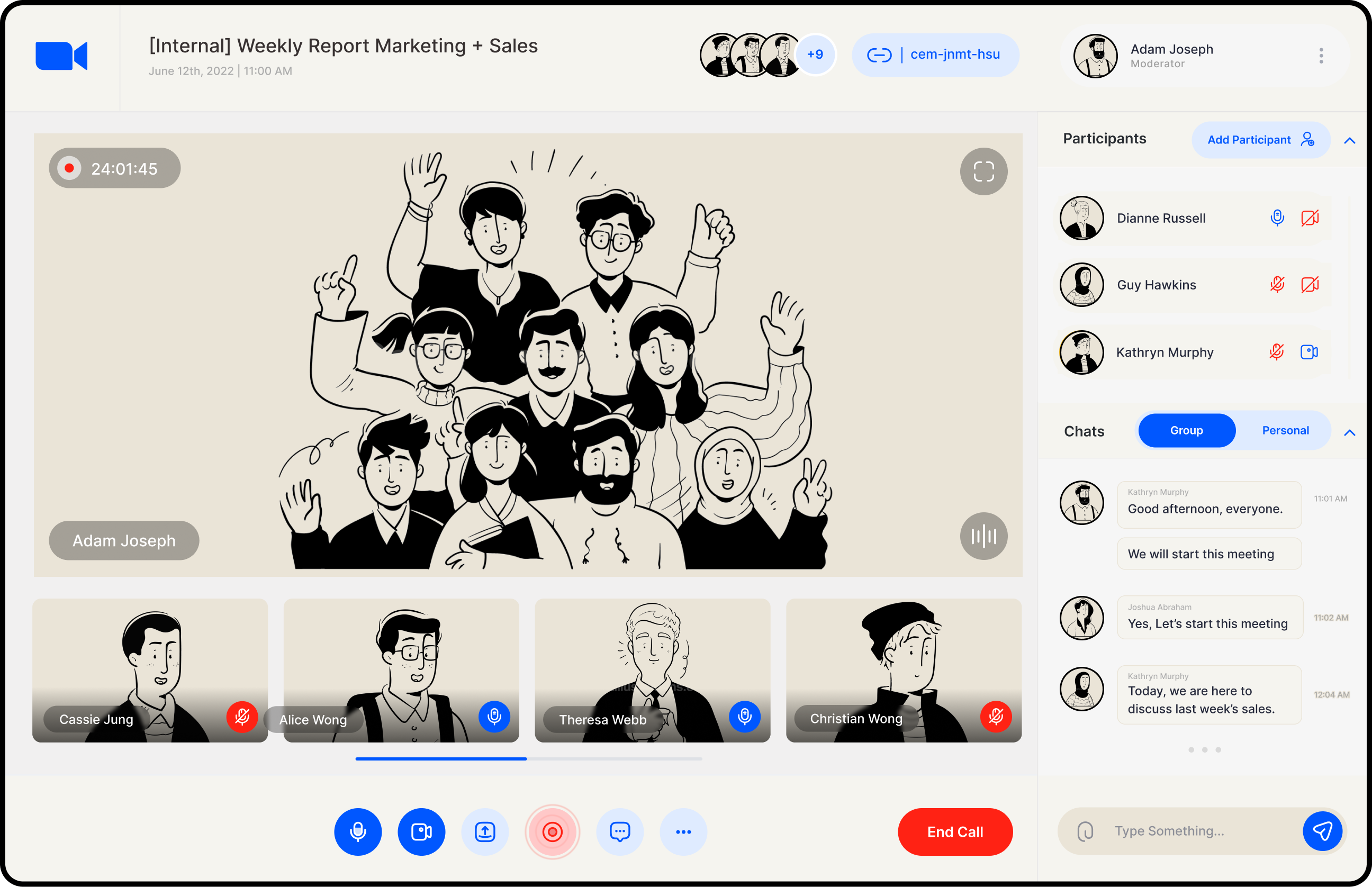The image size is (1372, 887).
Task: Click the paper plane send message icon
Action: pos(1322,830)
